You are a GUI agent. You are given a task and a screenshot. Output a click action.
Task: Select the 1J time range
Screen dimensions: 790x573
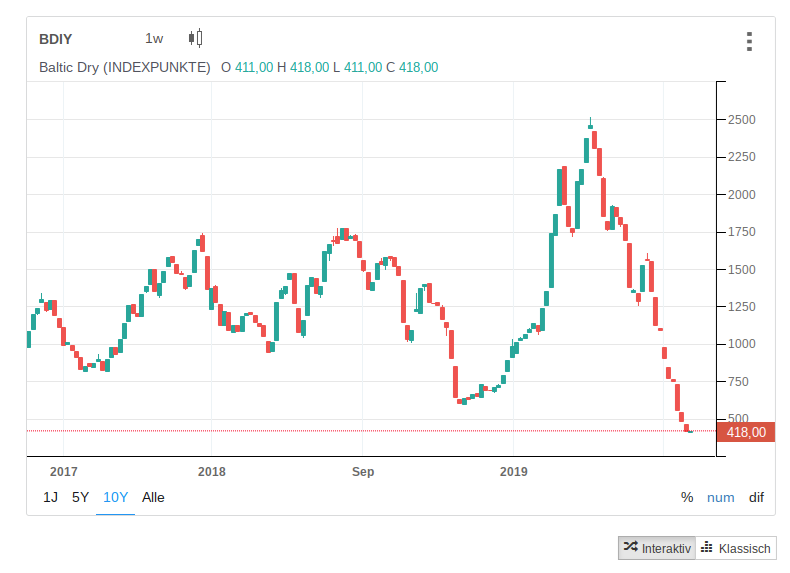click(x=50, y=497)
